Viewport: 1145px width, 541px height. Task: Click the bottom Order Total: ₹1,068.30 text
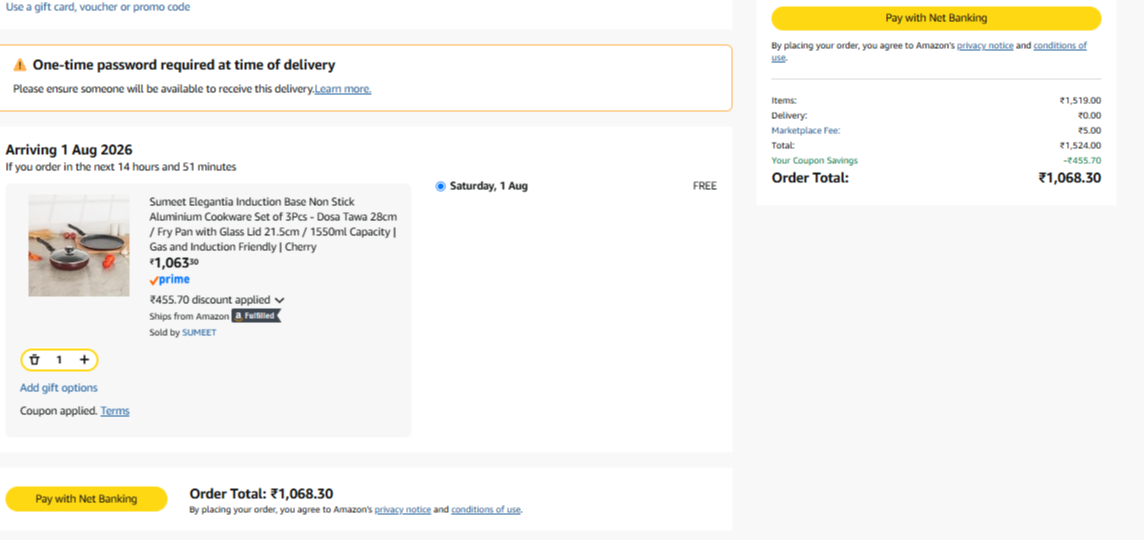pyautogui.click(x=261, y=494)
